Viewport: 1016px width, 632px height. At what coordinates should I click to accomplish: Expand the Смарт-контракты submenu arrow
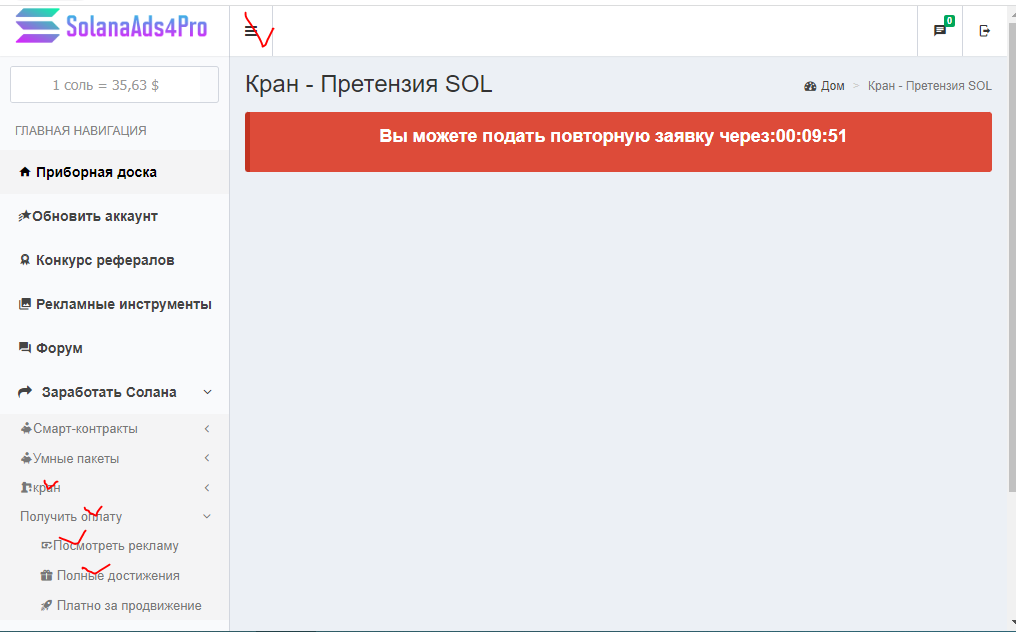coord(207,428)
